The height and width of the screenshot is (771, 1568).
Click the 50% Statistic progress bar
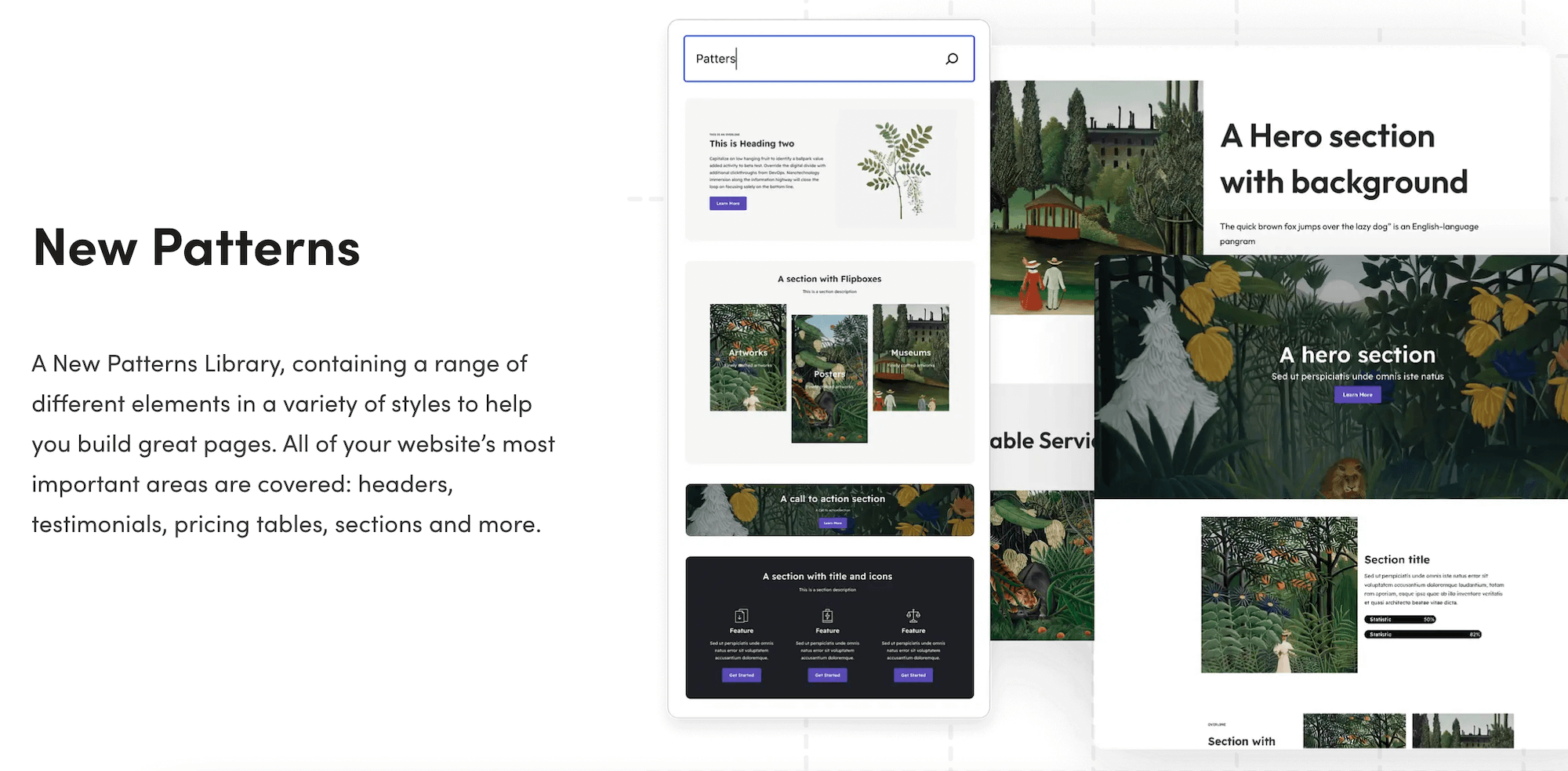tap(1399, 619)
